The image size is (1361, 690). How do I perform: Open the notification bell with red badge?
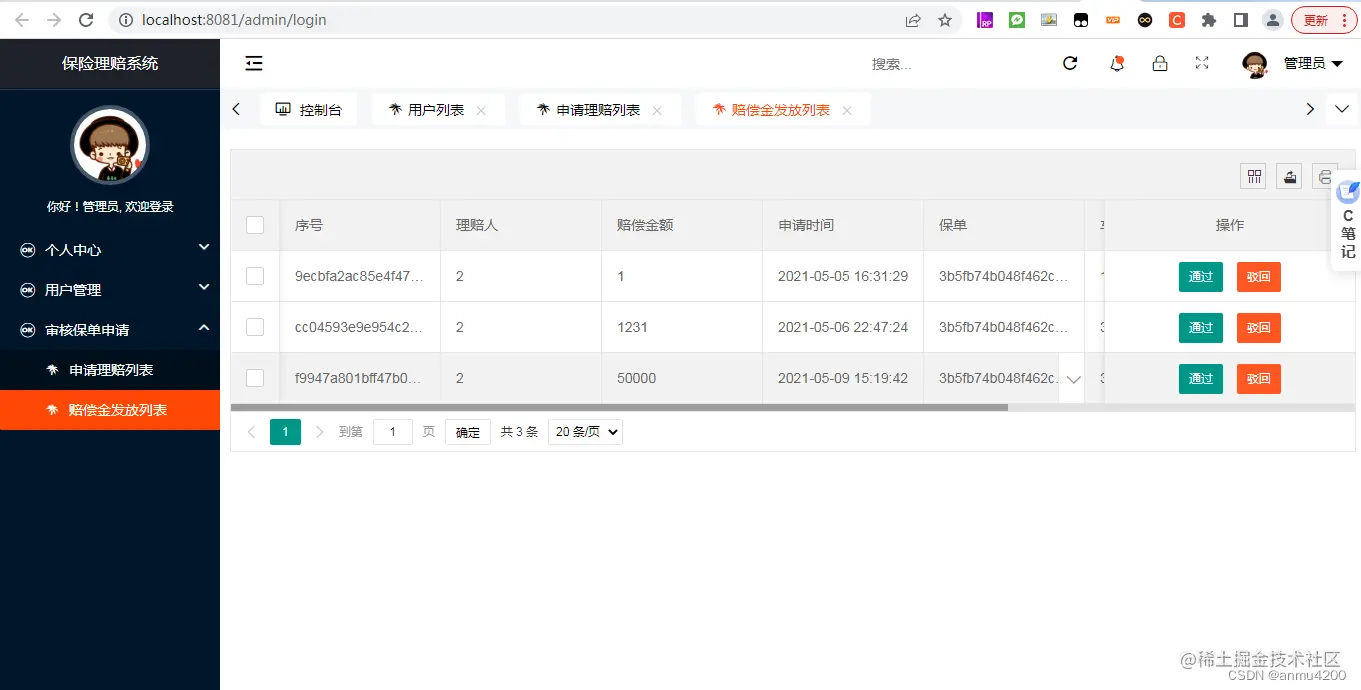pyautogui.click(x=1117, y=63)
